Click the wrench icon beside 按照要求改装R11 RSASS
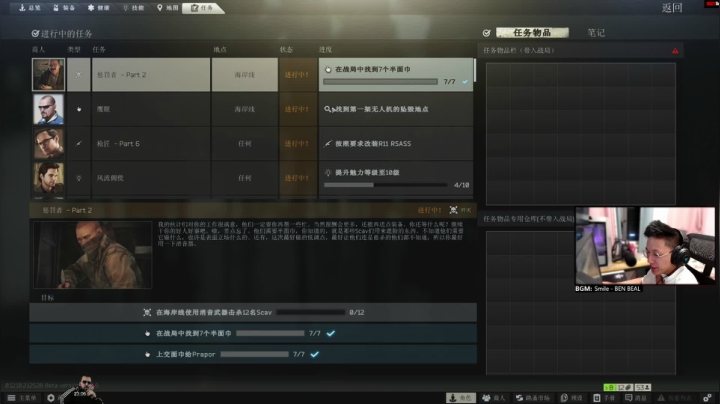The width and height of the screenshot is (720, 404). [x=327, y=144]
